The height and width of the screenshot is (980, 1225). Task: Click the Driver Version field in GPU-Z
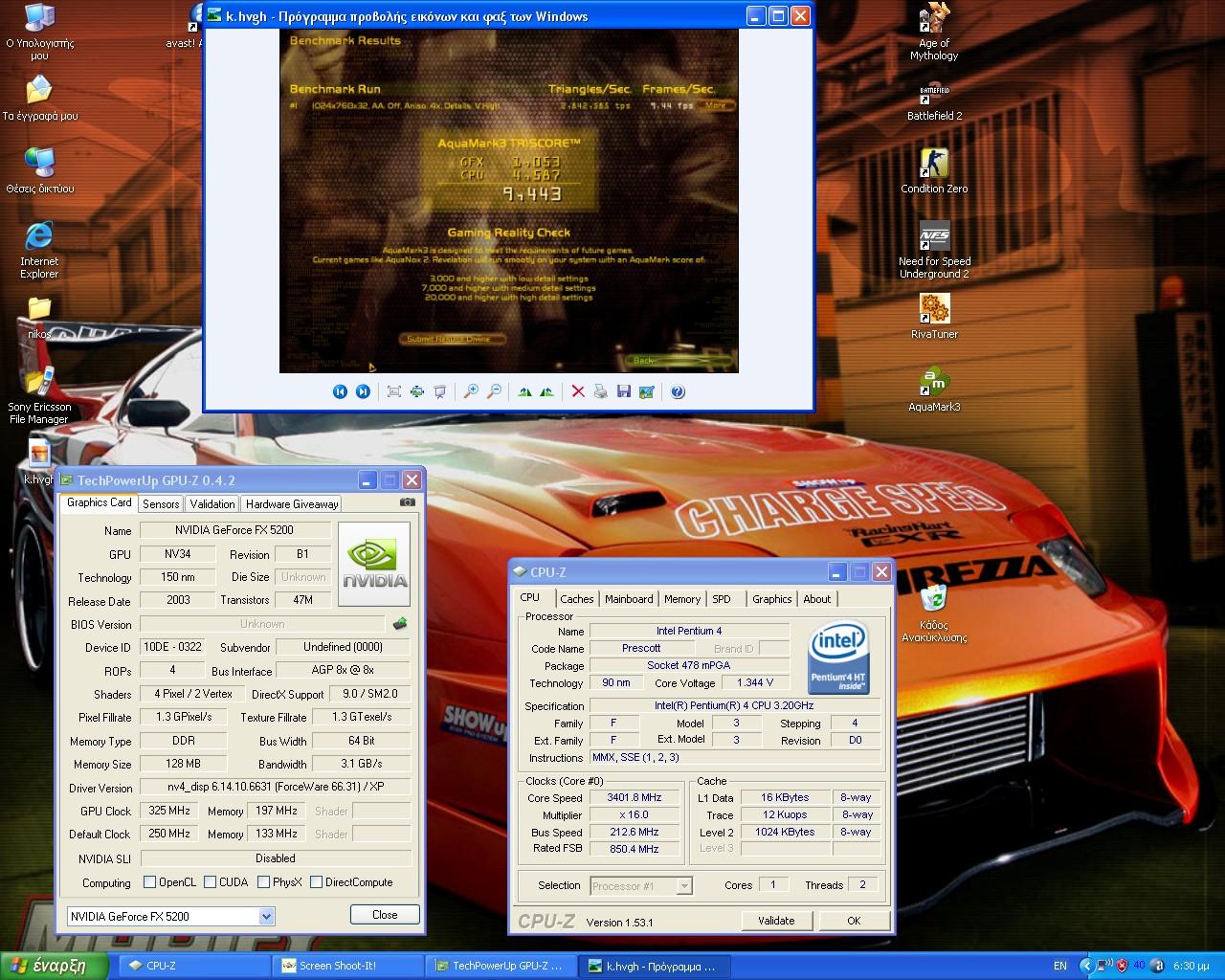coord(276,788)
